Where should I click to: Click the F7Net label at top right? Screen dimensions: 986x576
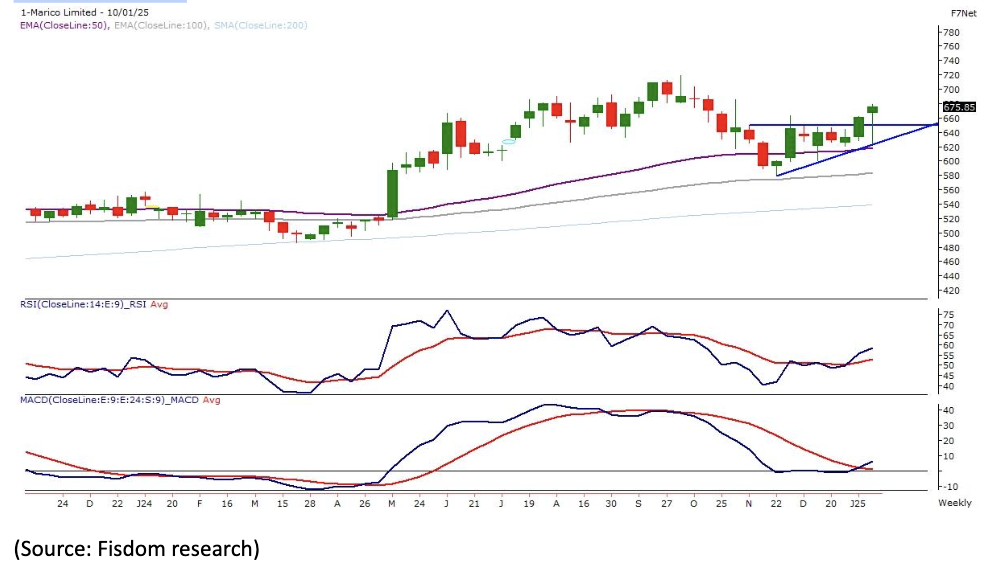point(962,12)
